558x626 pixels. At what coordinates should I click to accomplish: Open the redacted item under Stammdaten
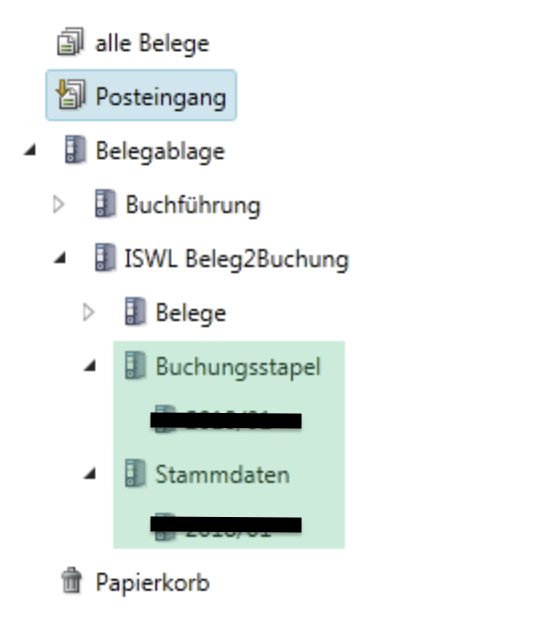tap(226, 526)
